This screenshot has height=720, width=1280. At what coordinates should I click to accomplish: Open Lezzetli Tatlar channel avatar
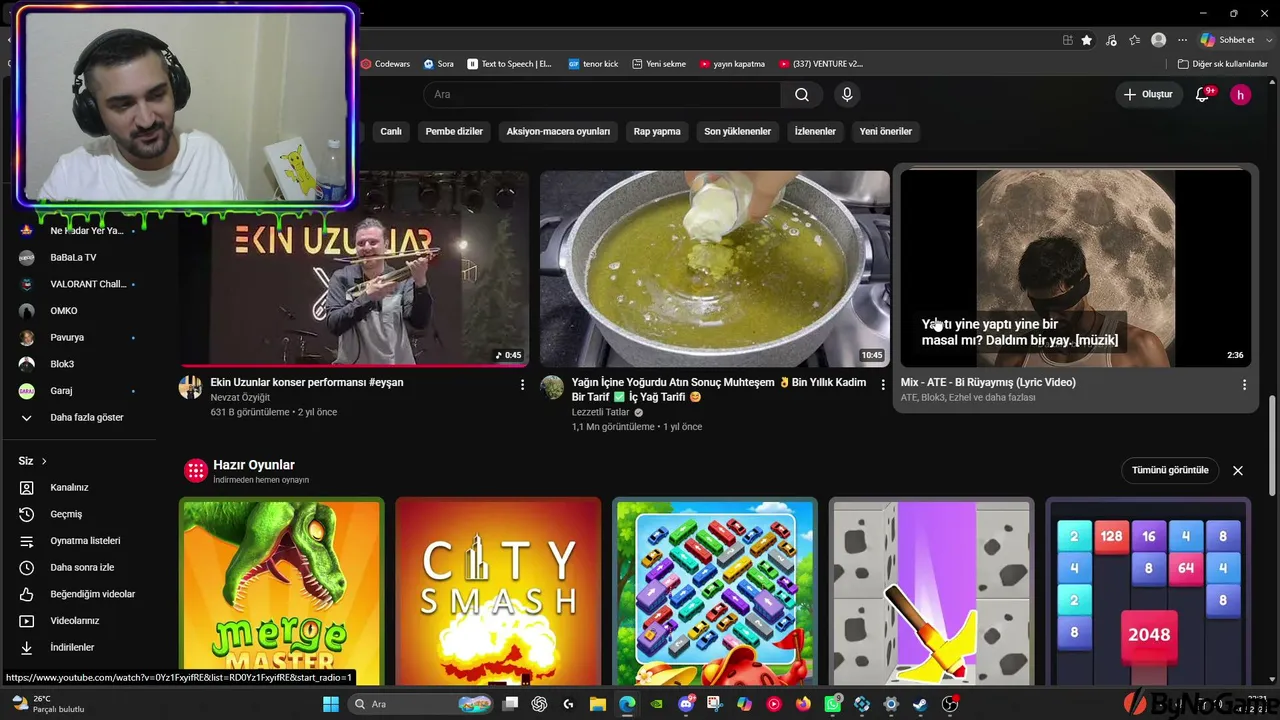pyautogui.click(x=551, y=387)
